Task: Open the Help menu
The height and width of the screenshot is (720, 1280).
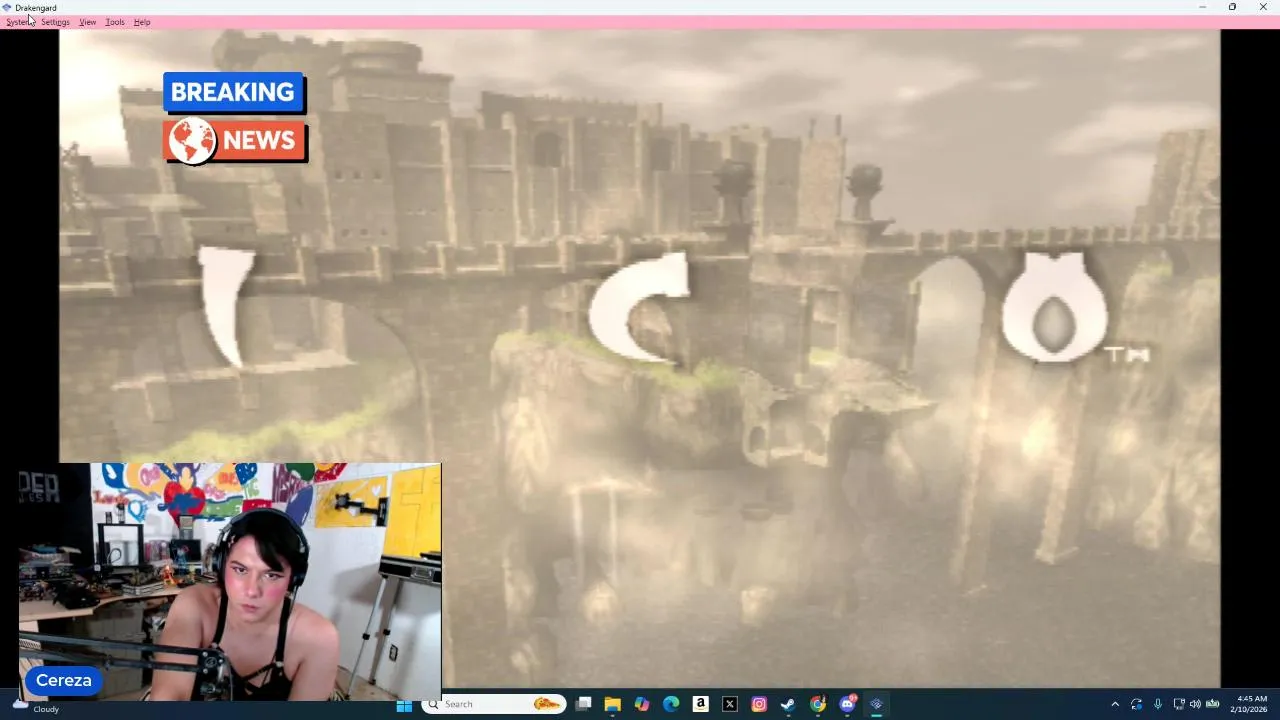Action: coord(142,22)
